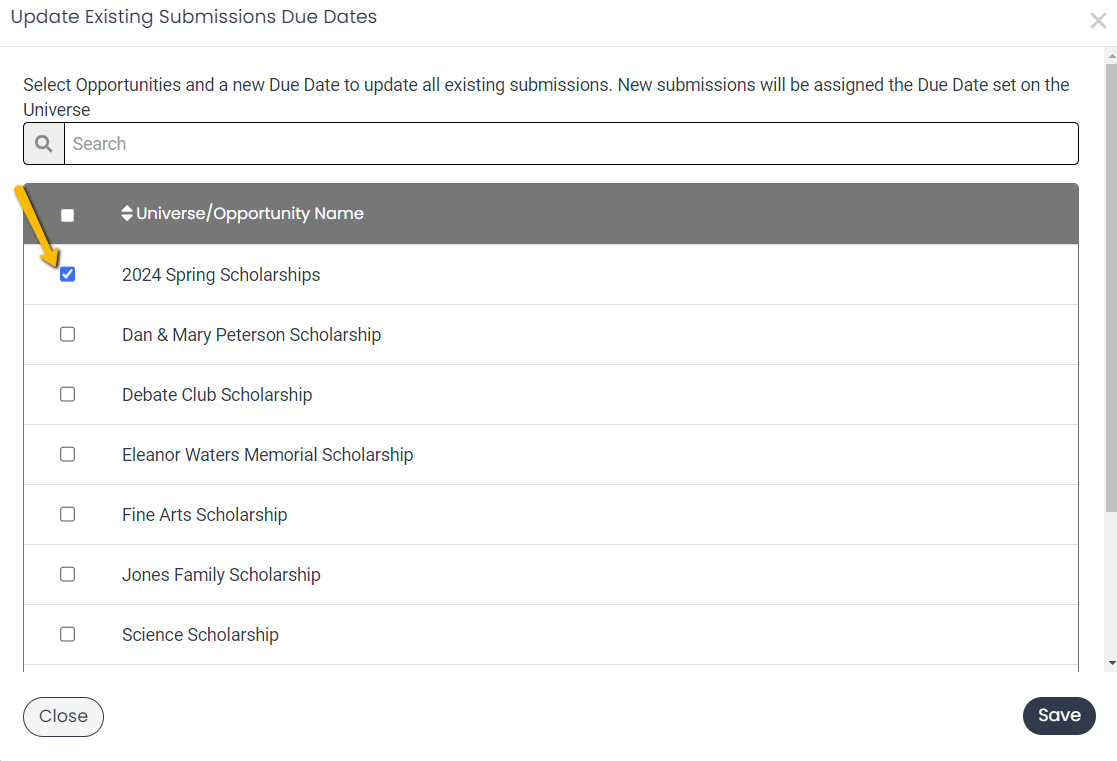Screen dimensions: 1117x761
Task: Mark the Science Scholarship checkbox
Action: tap(68, 633)
